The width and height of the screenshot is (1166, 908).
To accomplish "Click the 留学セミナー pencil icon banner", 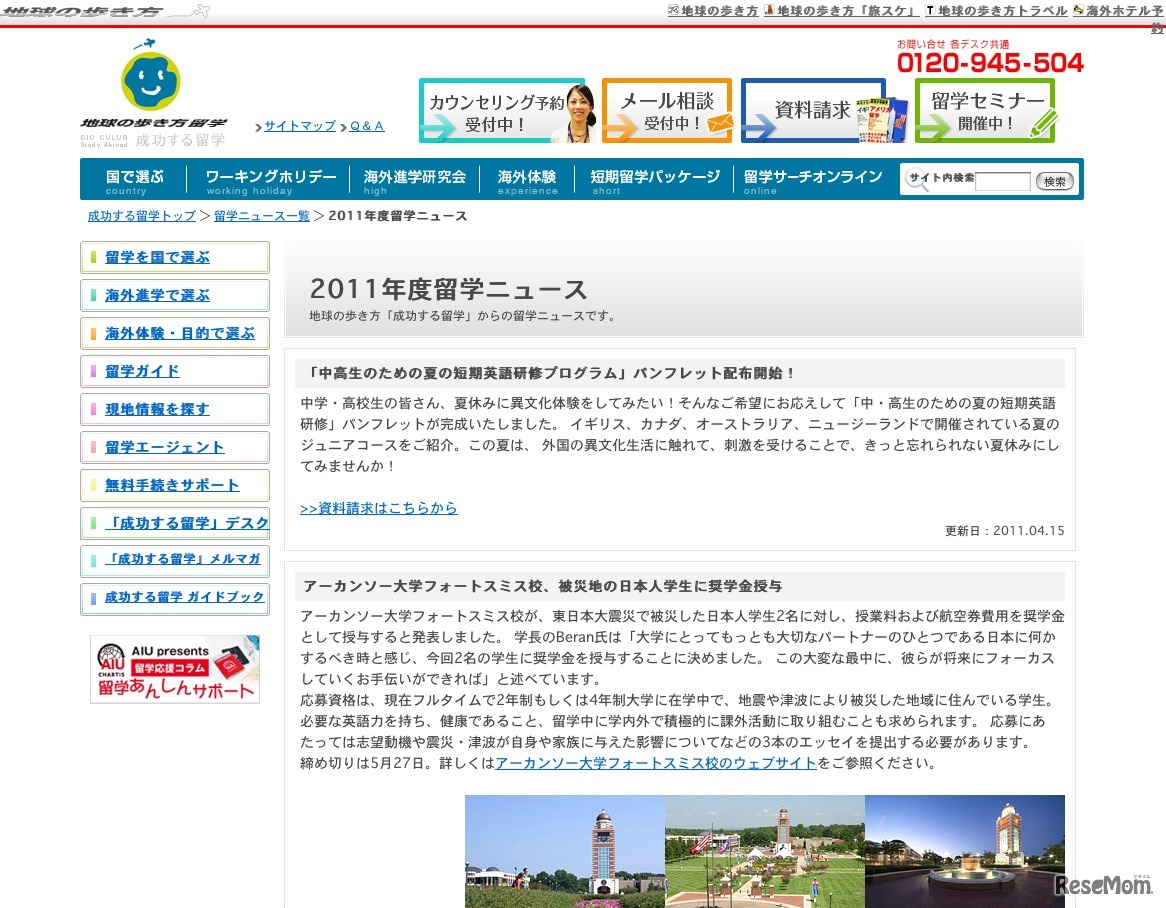I will pos(985,110).
